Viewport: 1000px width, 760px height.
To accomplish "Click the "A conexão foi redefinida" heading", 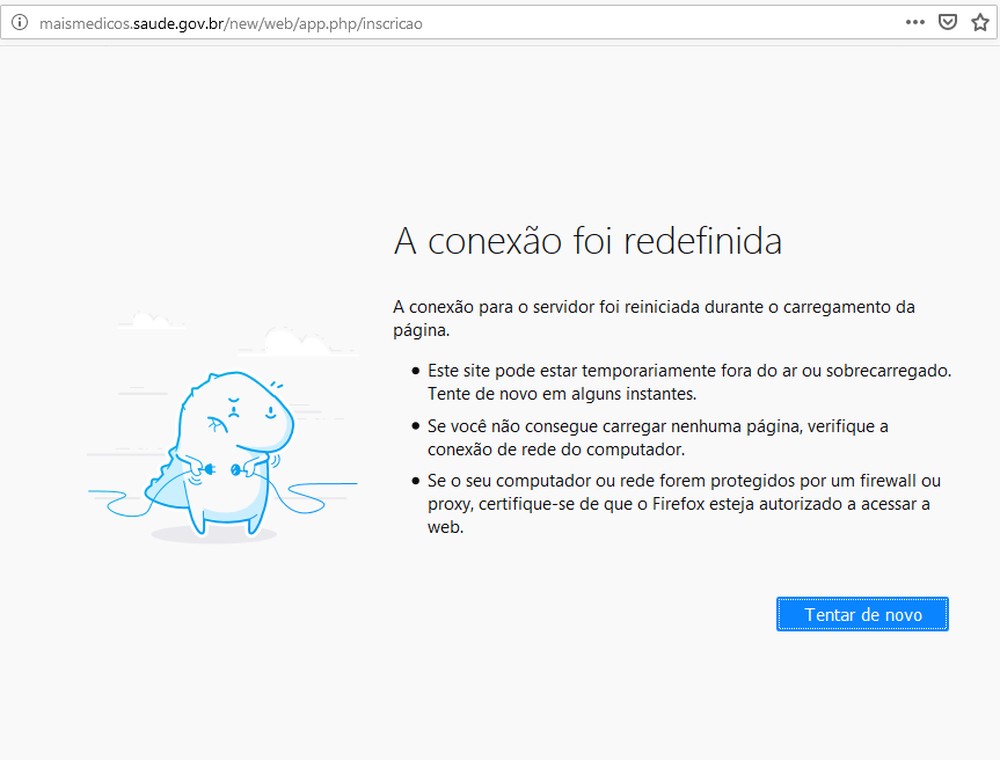I will pyautogui.click(x=588, y=241).
